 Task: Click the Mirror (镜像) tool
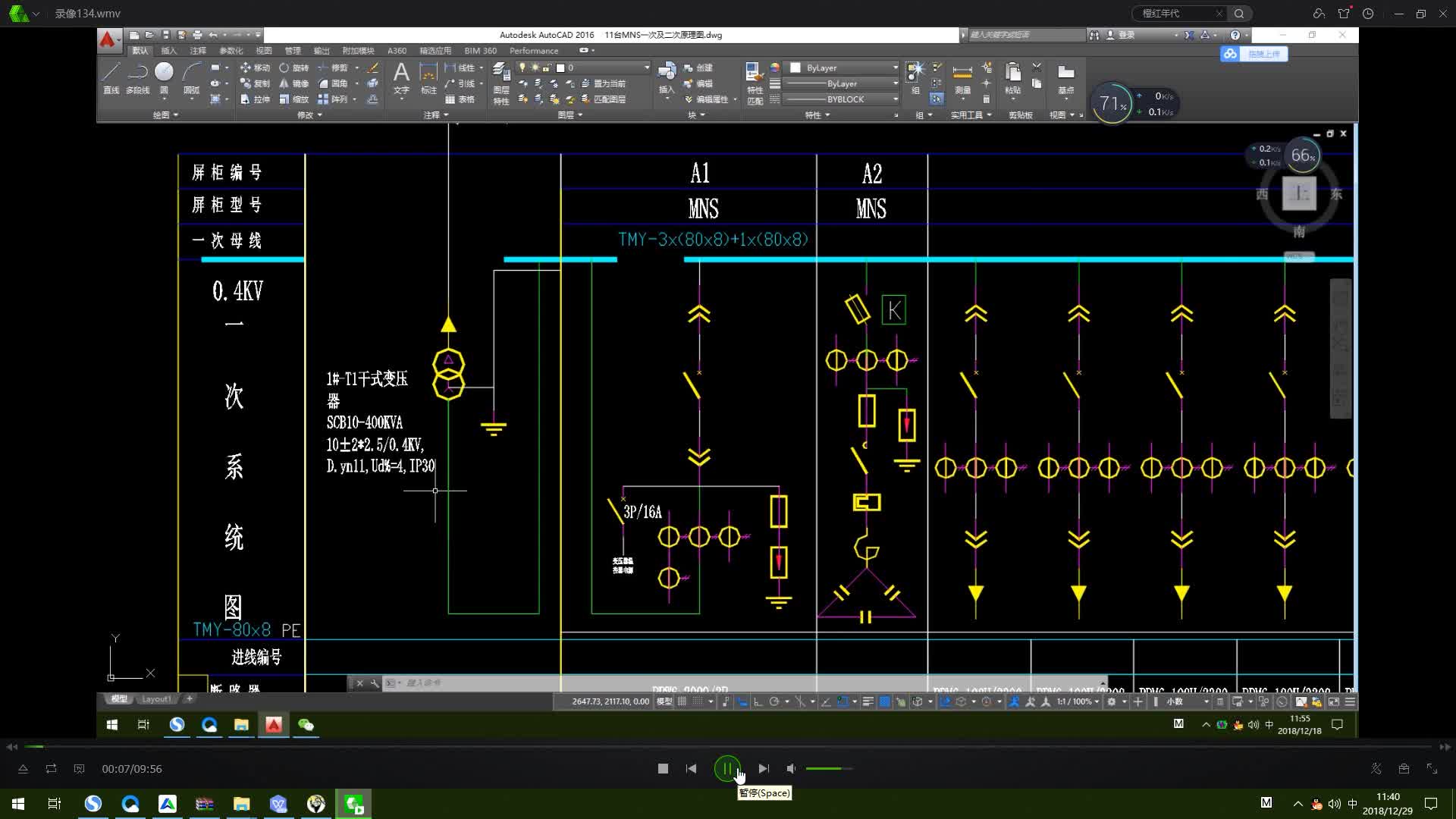tap(293, 83)
